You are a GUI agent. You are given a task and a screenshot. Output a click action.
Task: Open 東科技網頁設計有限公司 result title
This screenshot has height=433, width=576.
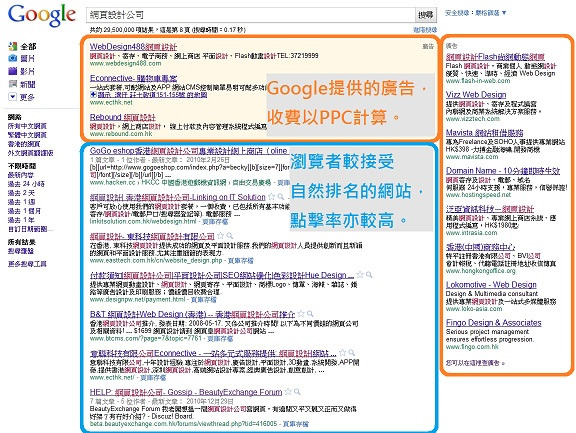pos(152,236)
